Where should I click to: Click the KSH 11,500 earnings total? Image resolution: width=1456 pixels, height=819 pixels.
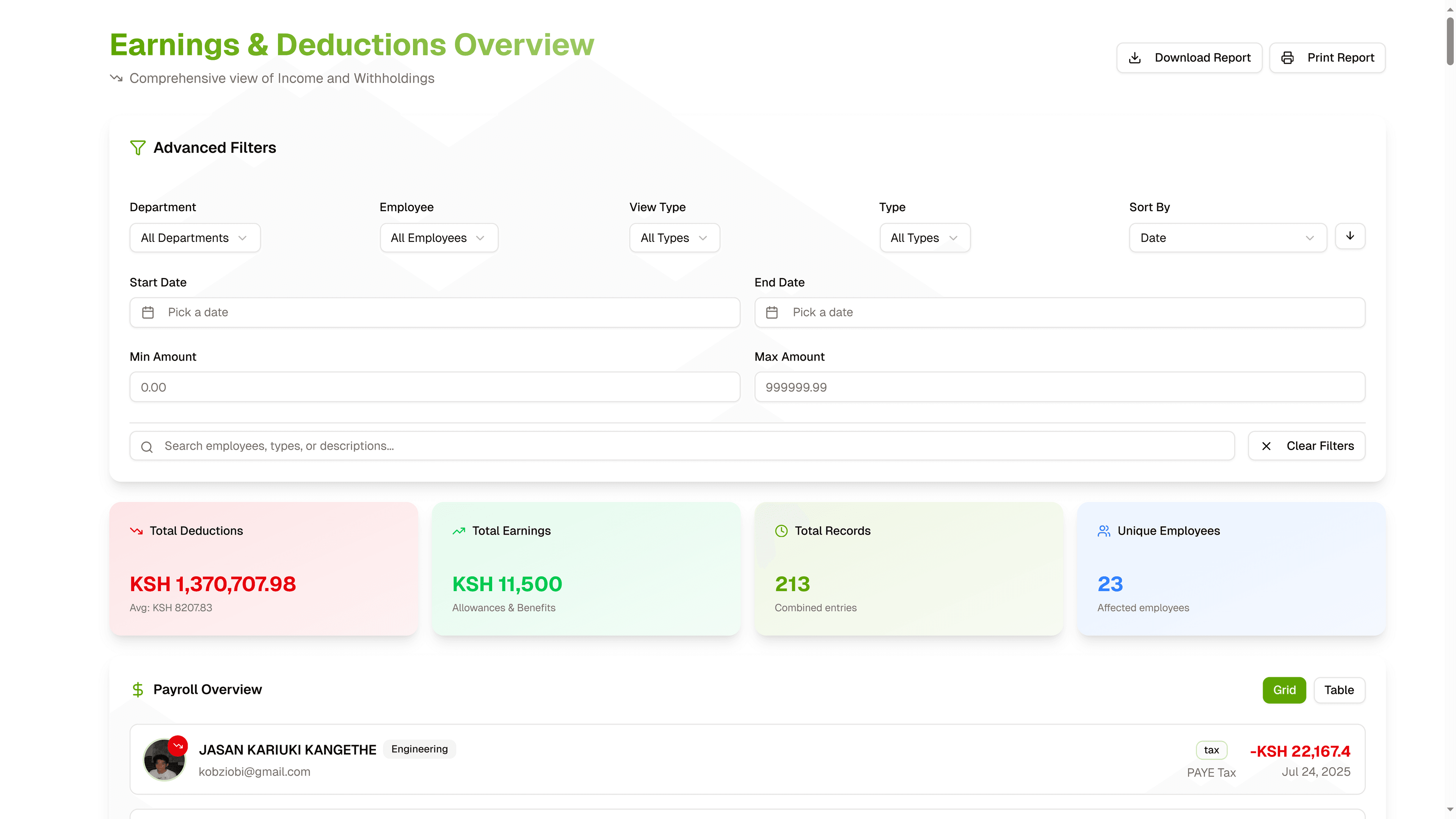507,584
